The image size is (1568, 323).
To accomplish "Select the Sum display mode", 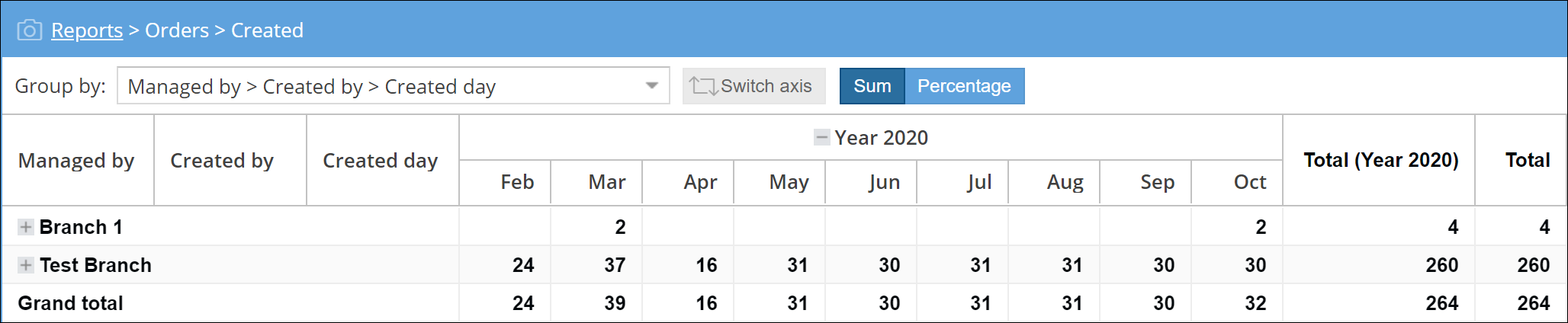I will click(x=872, y=86).
